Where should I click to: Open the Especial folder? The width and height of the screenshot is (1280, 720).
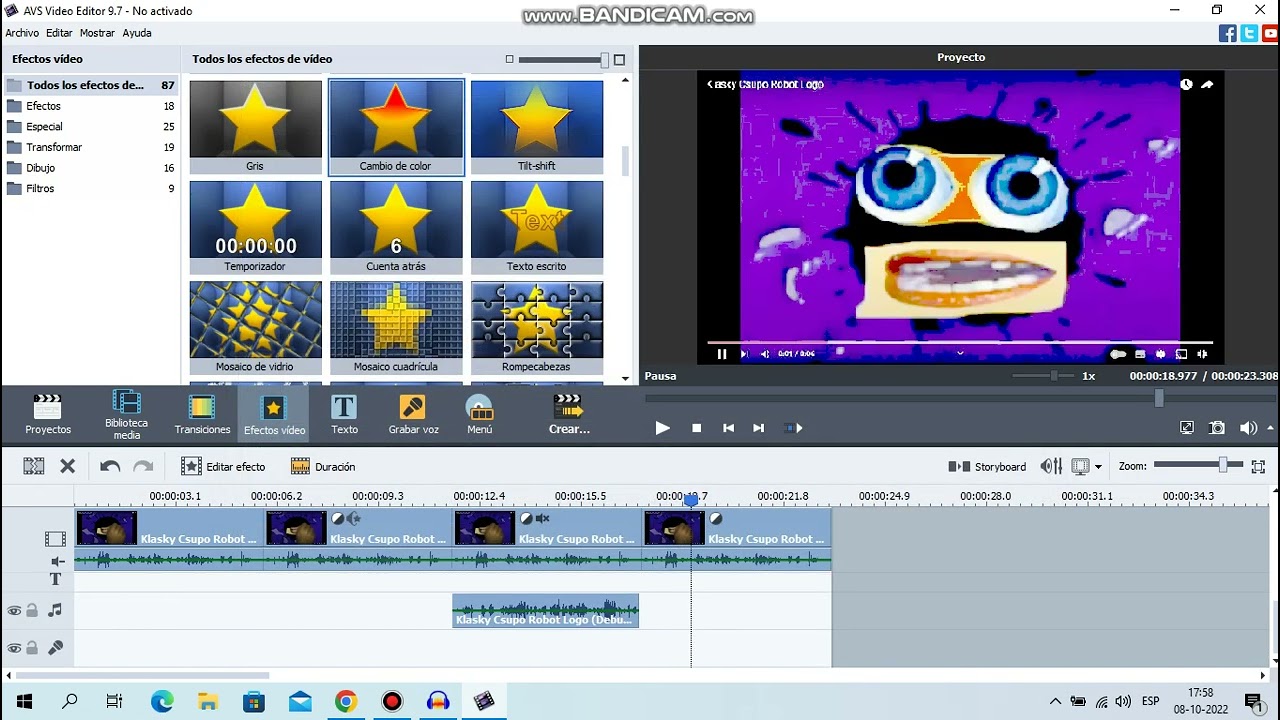[x=90, y=127]
